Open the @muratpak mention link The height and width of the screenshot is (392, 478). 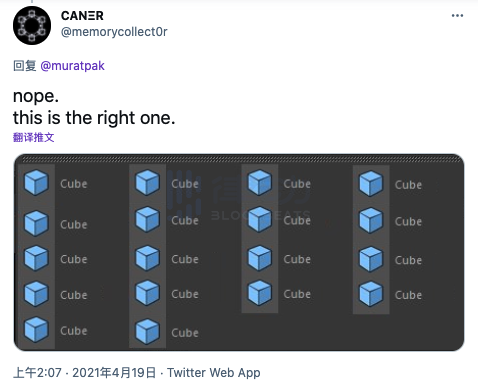click(72, 66)
